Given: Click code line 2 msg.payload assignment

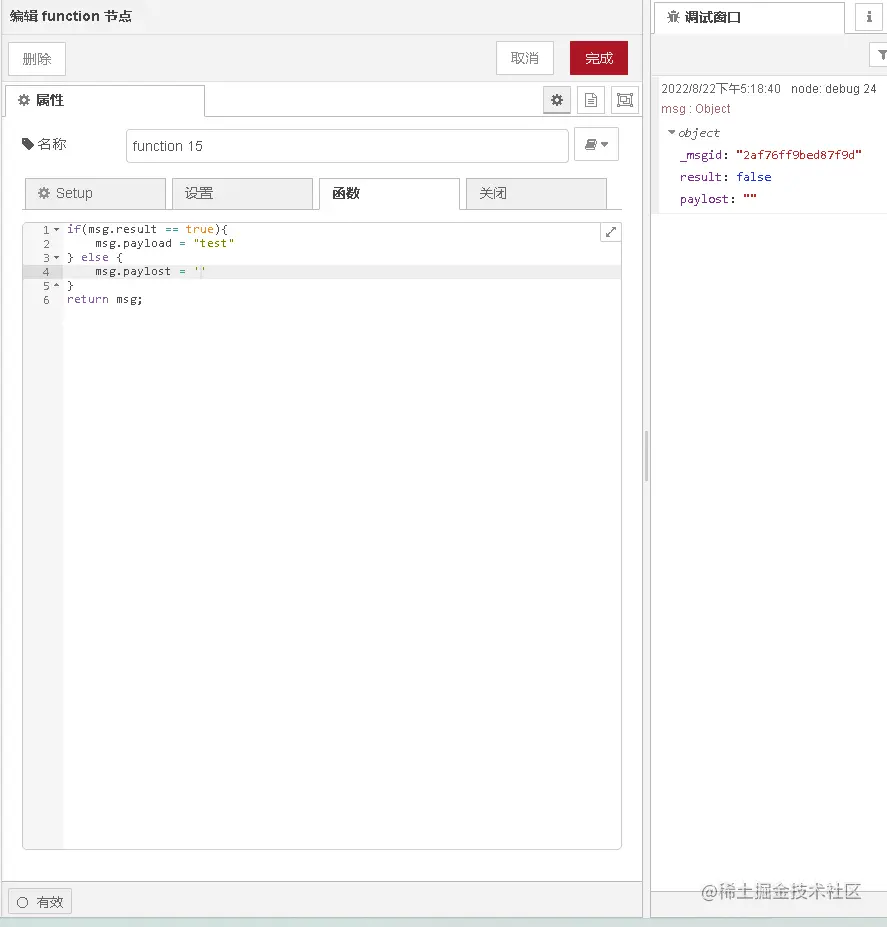Looking at the screenshot, I should tap(164, 244).
